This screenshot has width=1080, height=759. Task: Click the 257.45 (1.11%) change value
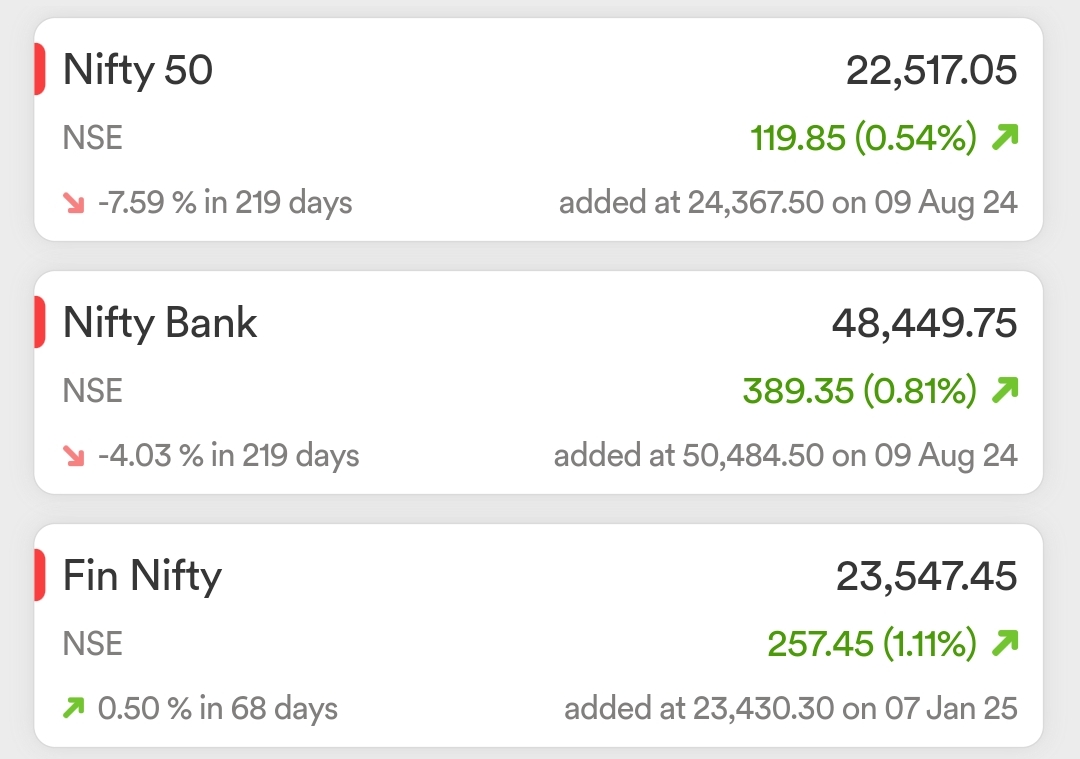click(x=871, y=644)
